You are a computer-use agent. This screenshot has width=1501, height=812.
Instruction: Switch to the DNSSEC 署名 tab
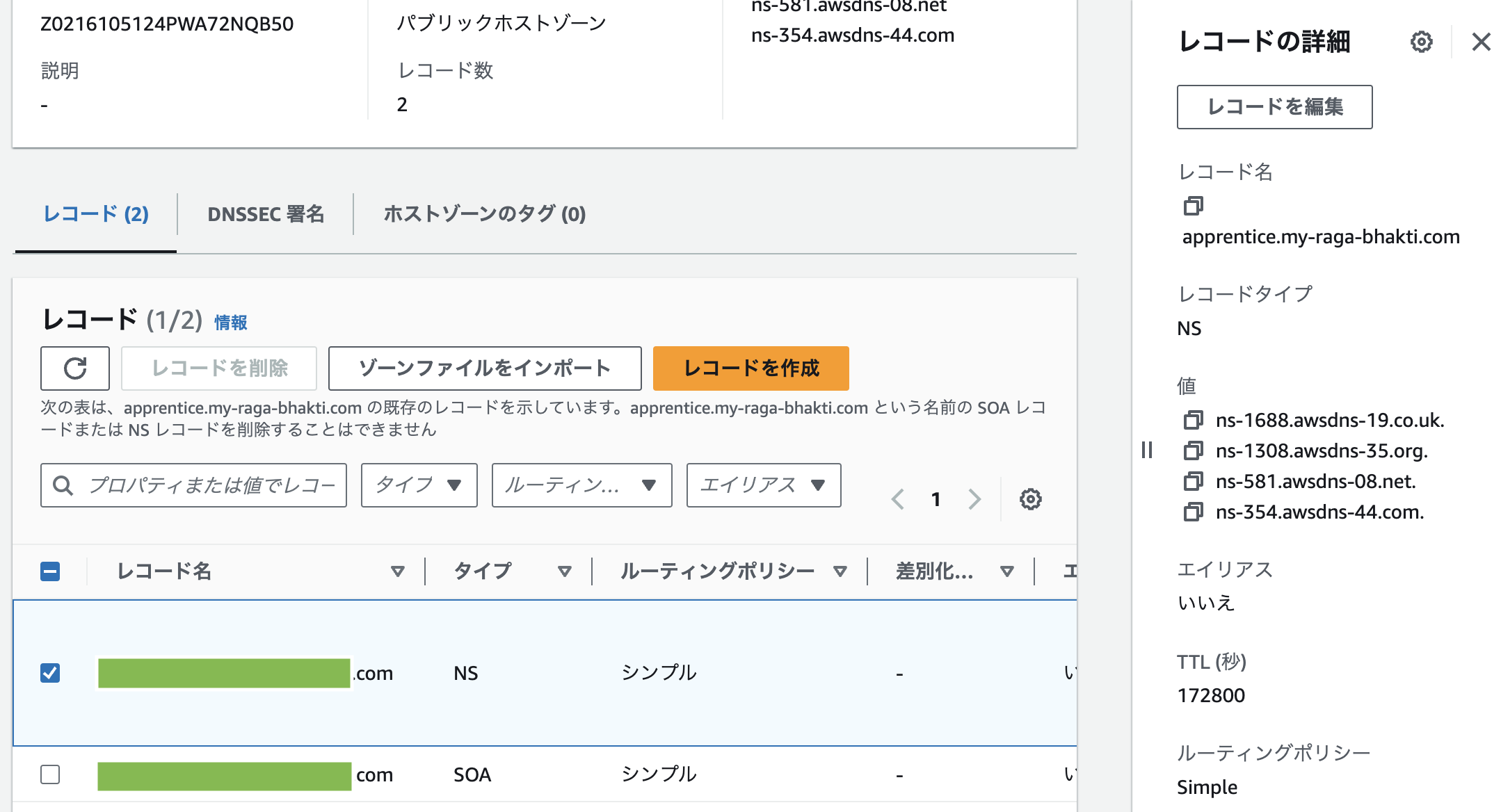tap(266, 214)
